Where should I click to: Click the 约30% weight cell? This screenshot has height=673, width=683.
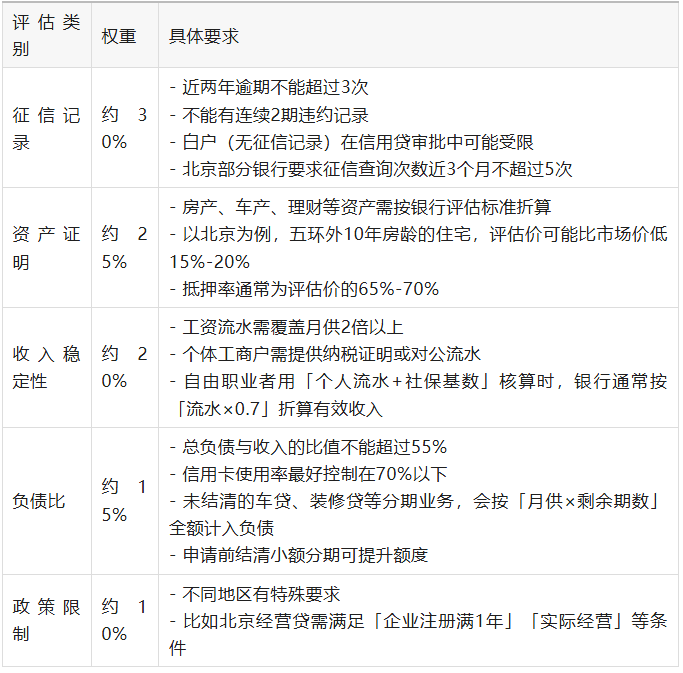click(124, 128)
